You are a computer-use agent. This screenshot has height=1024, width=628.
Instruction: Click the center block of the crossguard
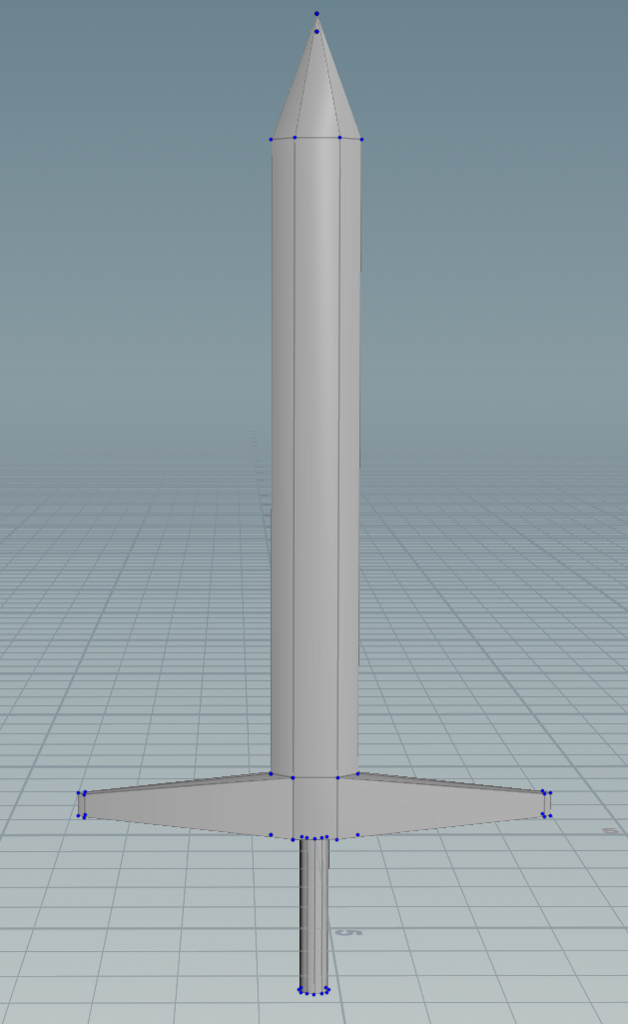click(315, 807)
